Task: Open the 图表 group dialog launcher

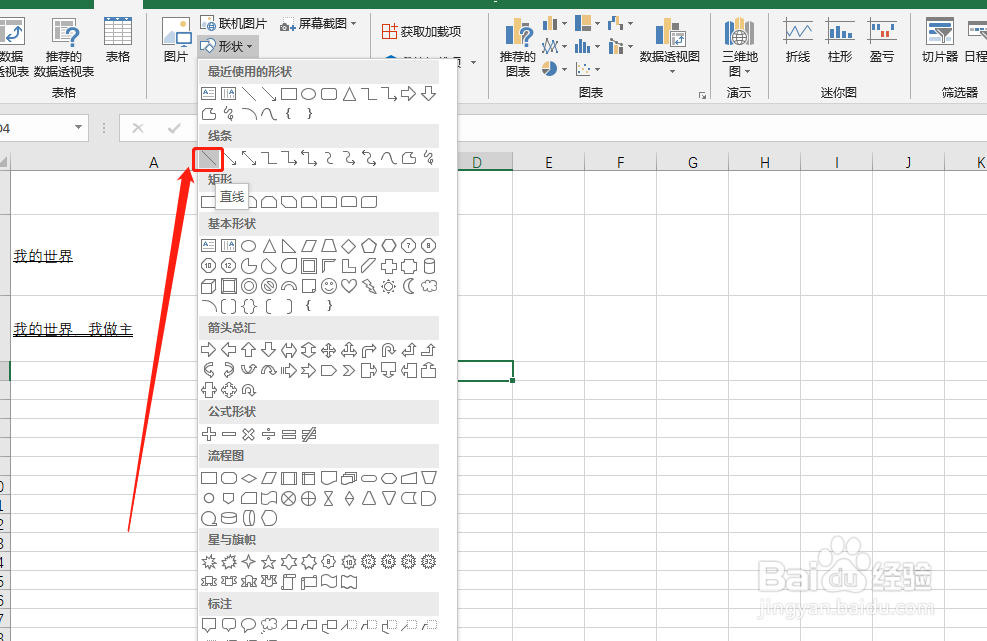Action: [702, 95]
